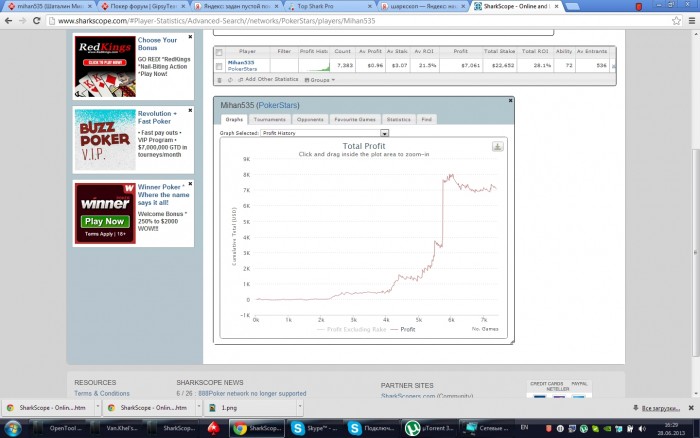Sort by the Total ROI column header
Screen dimensions: 700x438
(x=535, y=51)
